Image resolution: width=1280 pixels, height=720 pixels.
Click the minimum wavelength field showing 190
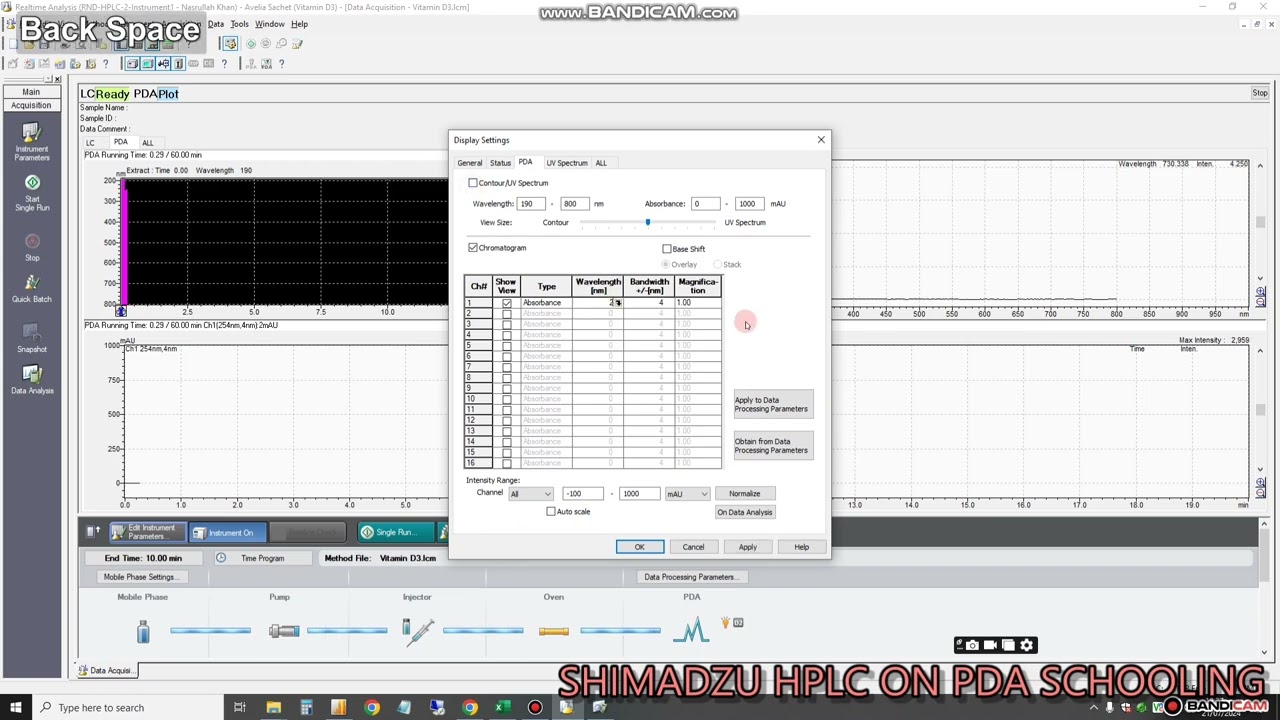(531, 204)
